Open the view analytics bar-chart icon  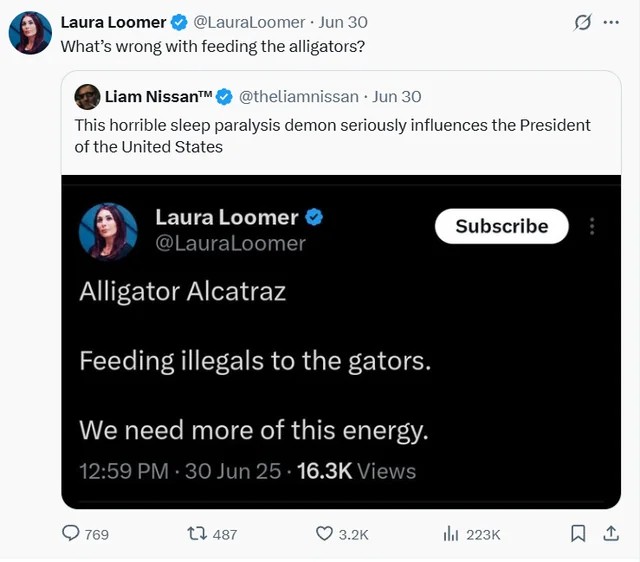click(451, 534)
